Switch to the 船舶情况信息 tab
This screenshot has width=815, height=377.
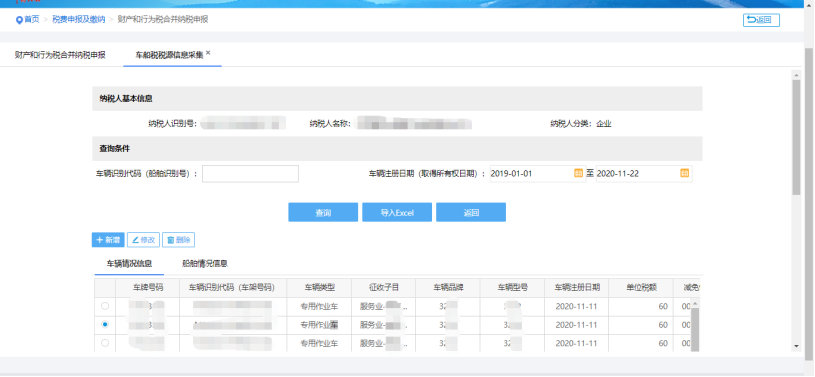coord(205,264)
